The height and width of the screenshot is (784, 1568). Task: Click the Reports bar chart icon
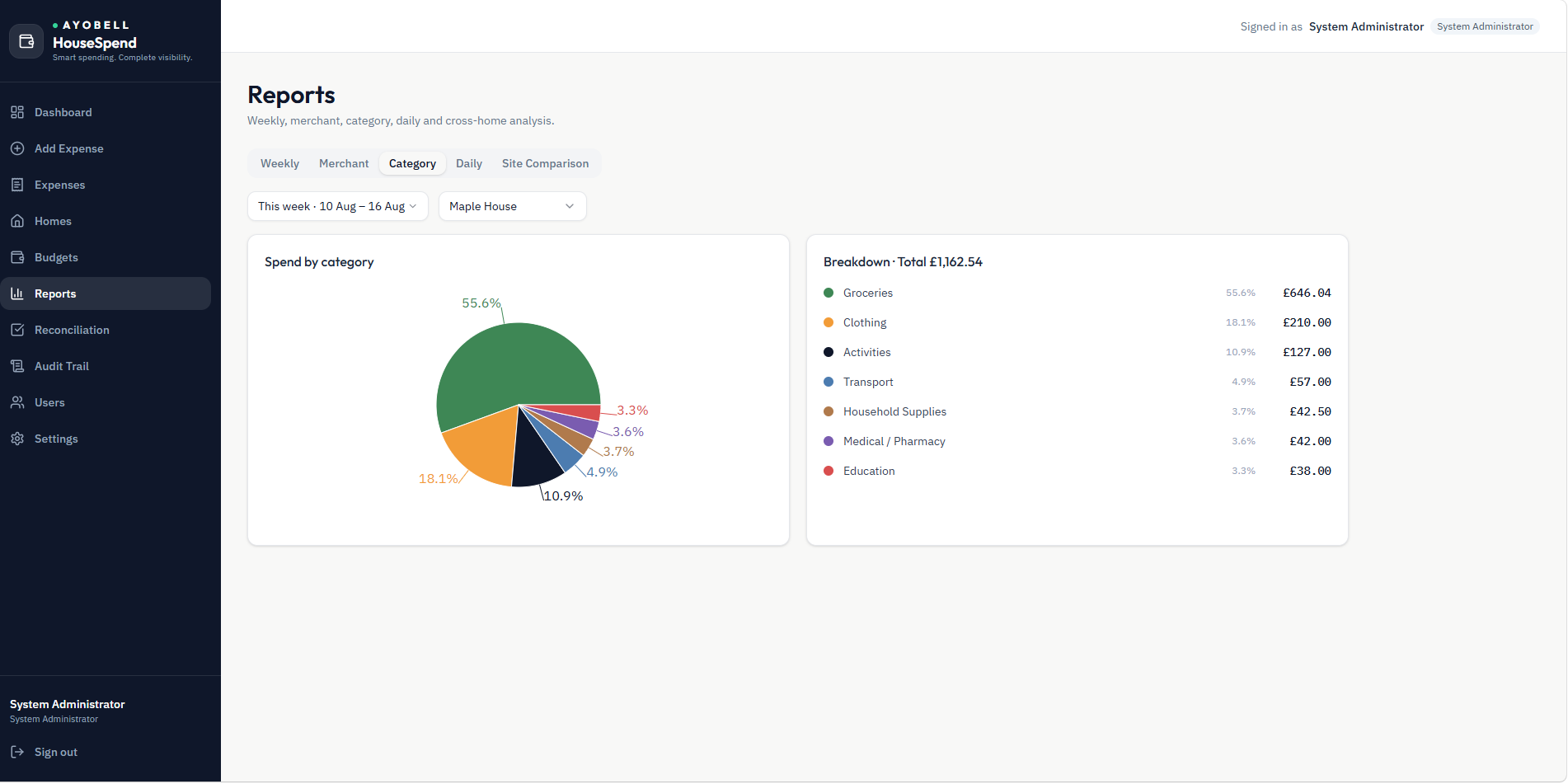[17, 293]
